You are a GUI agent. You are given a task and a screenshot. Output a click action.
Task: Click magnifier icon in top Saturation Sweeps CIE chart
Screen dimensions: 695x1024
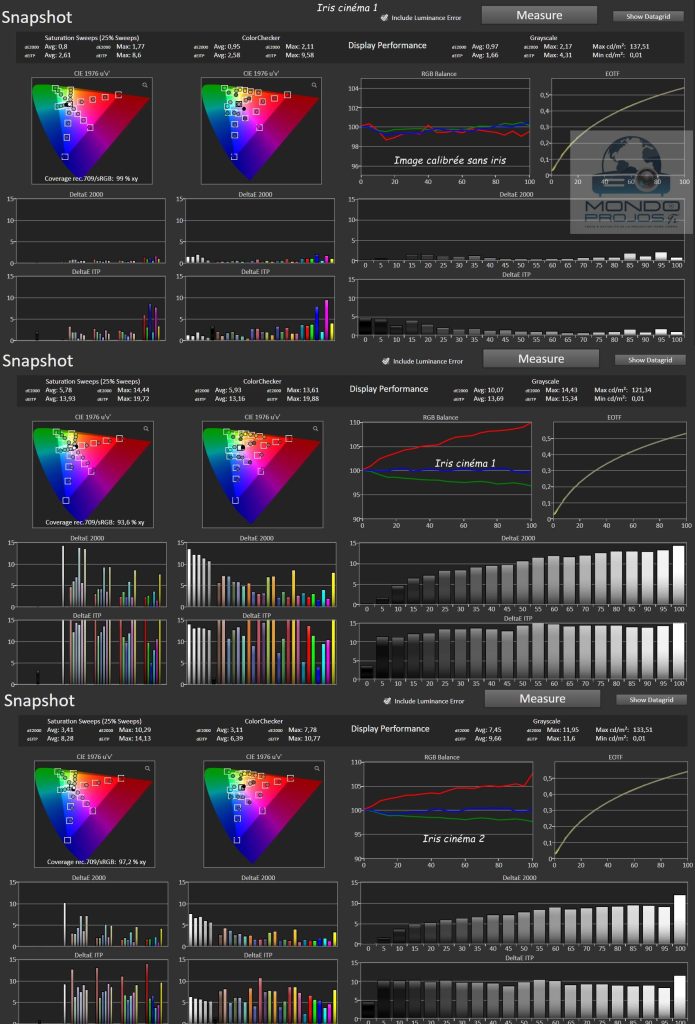coord(146,86)
